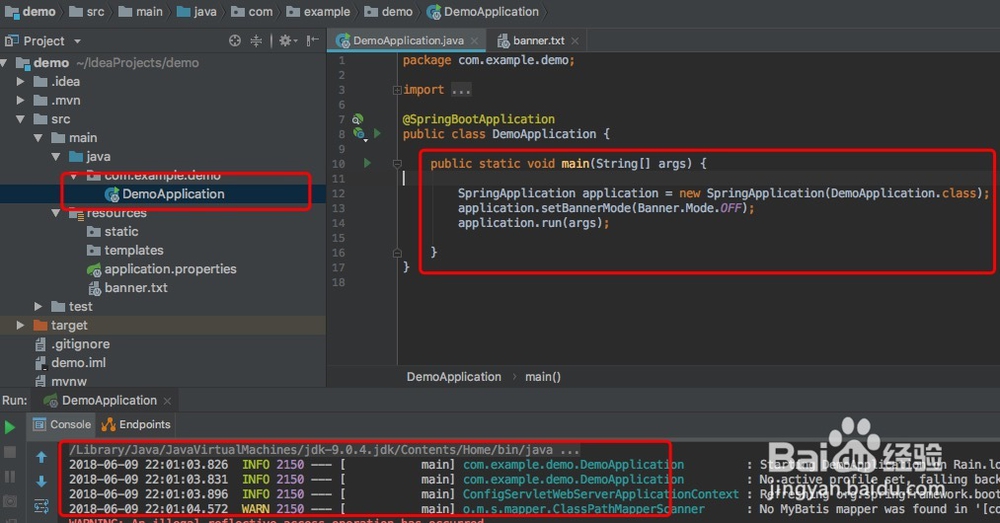Open application.properties file

point(161,269)
